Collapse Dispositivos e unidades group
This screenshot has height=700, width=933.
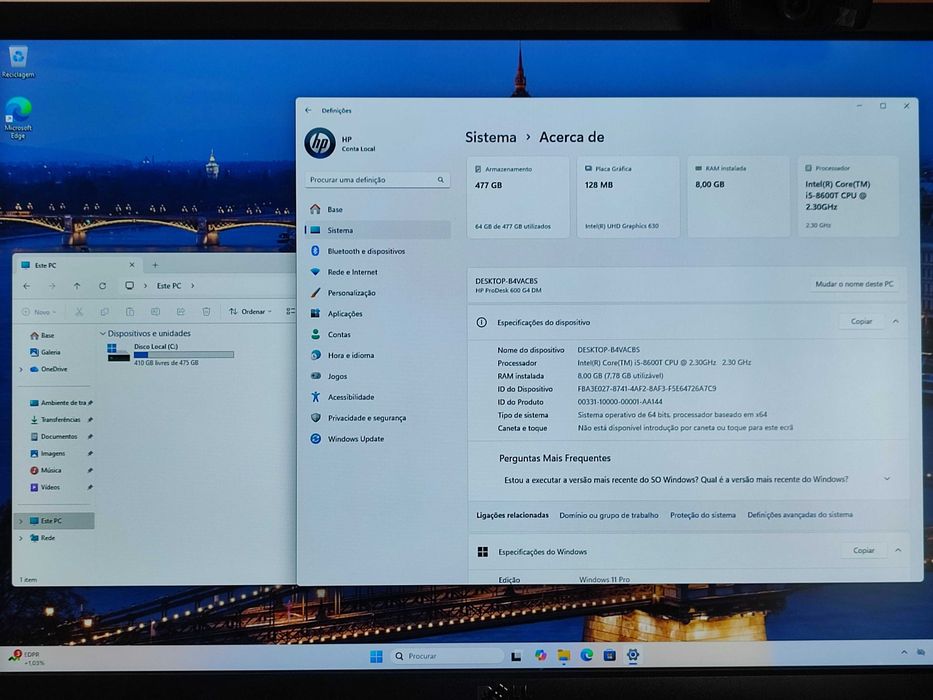click(102, 334)
